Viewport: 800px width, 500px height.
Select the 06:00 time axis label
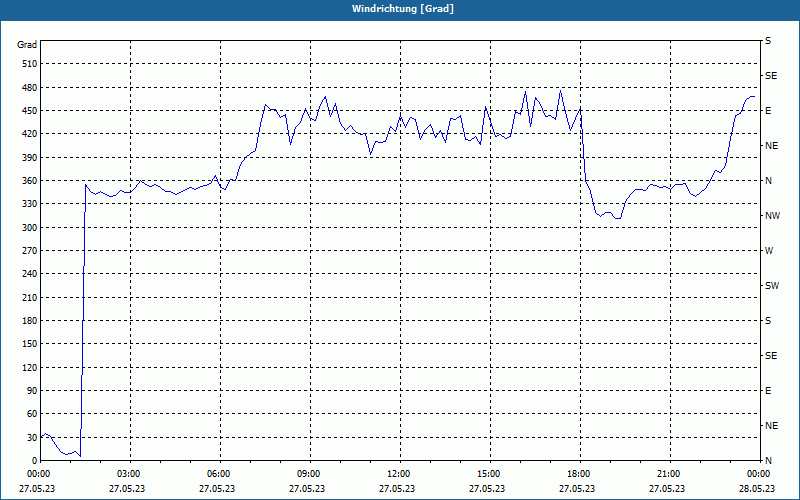point(220,474)
